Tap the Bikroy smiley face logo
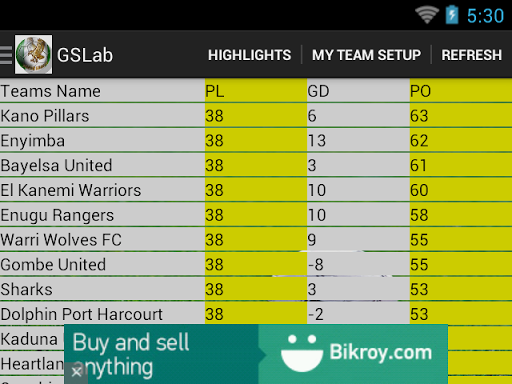Screen dimensions: 512x384 pyautogui.click(x=302, y=353)
